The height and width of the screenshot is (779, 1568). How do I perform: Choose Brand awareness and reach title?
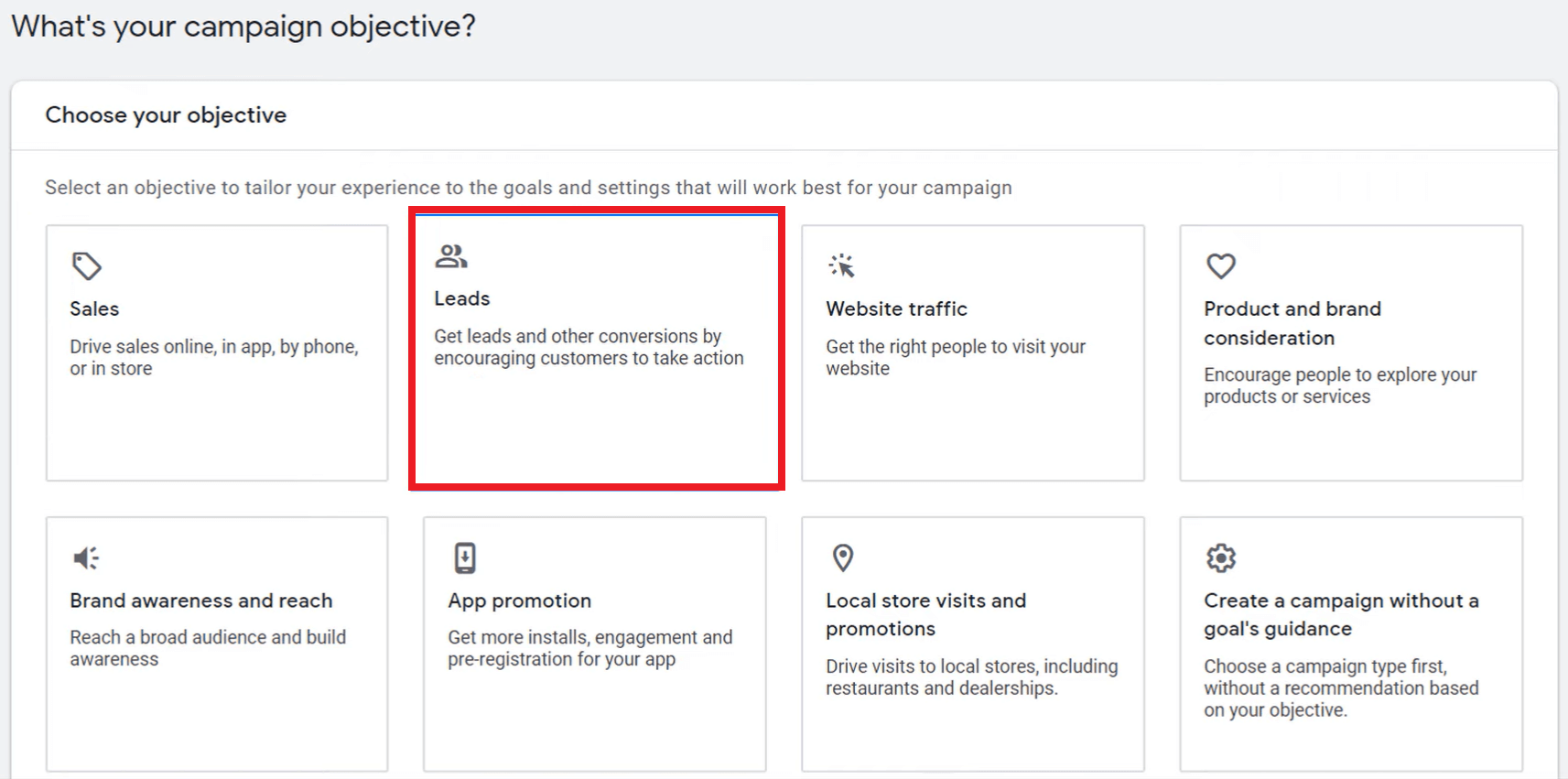click(201, 600)
